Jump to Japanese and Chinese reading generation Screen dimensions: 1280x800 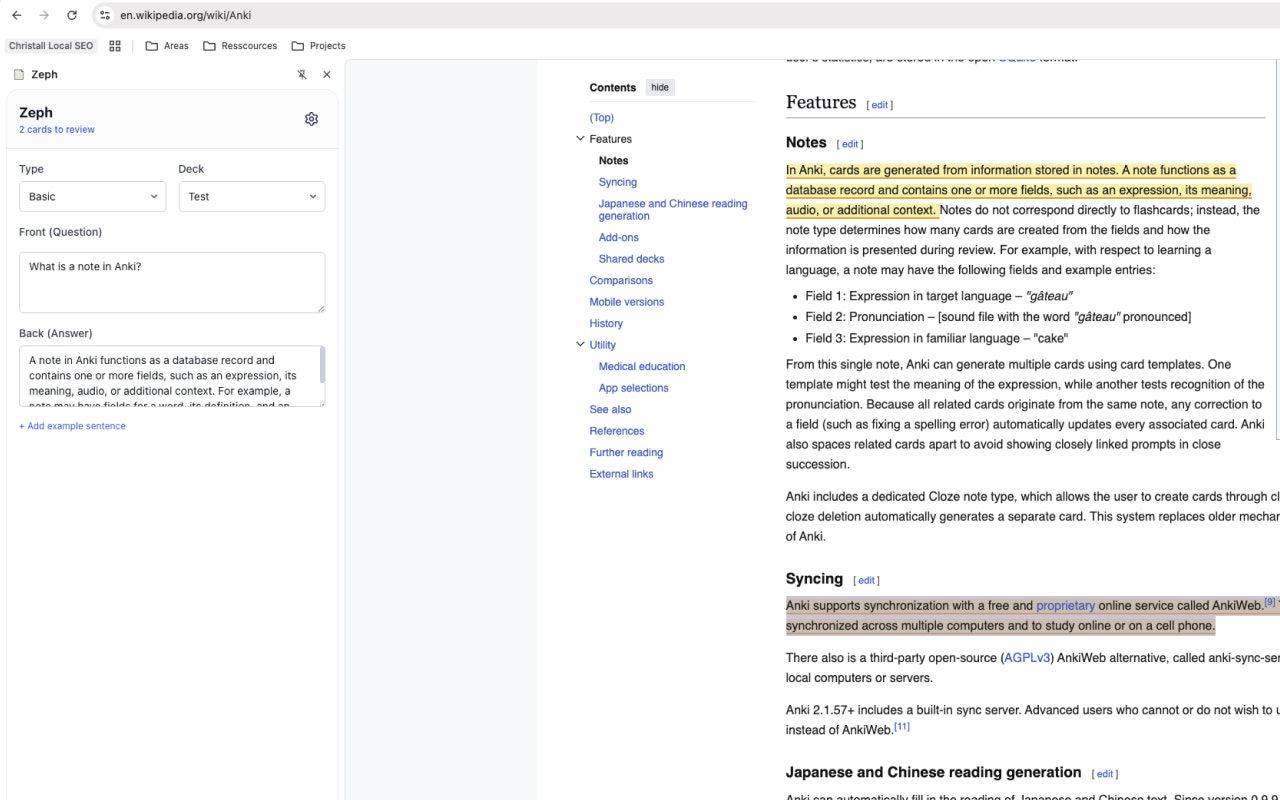(673, 210)
